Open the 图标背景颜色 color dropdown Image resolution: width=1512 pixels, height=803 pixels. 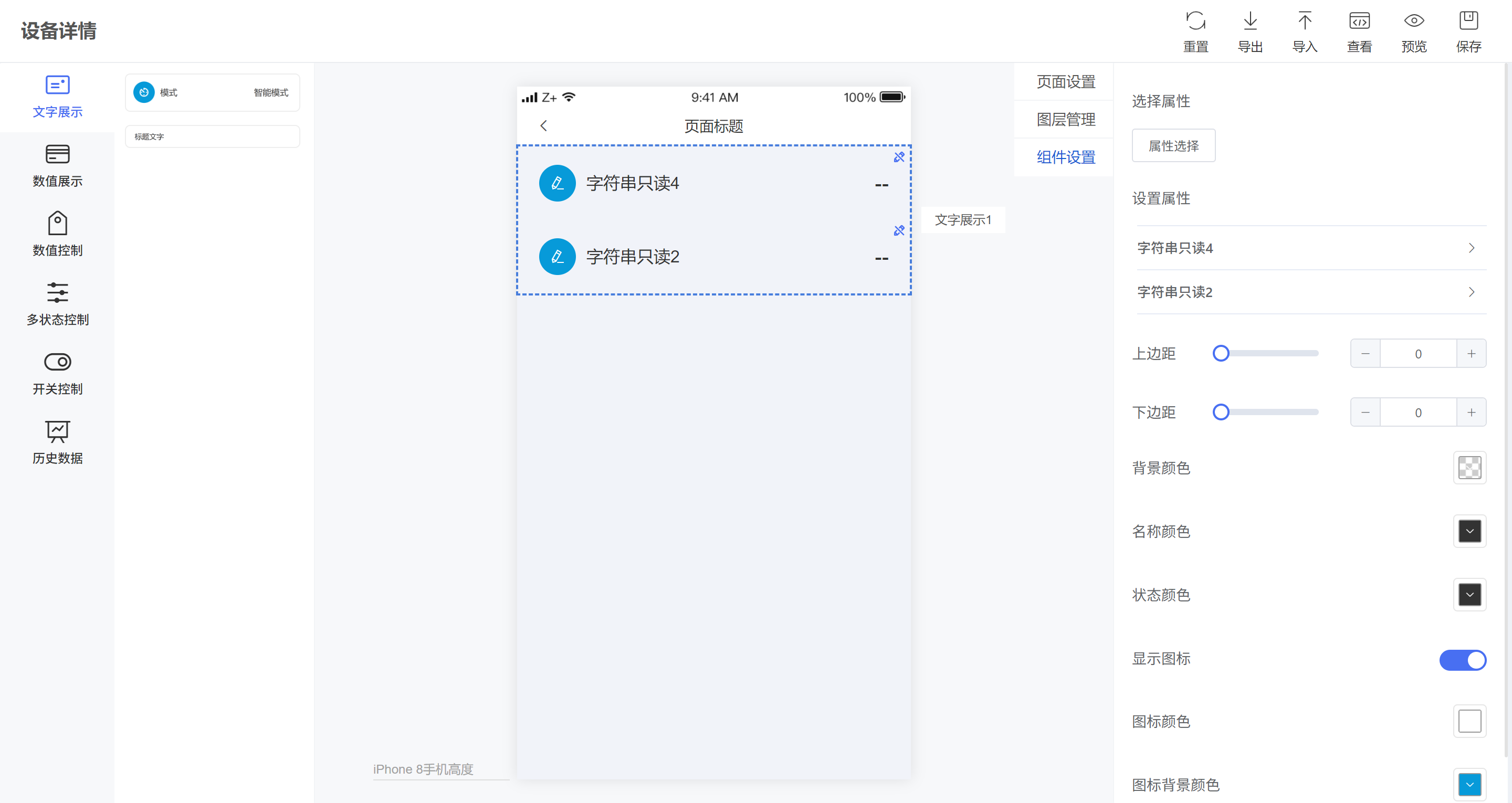coord(1469,784)
